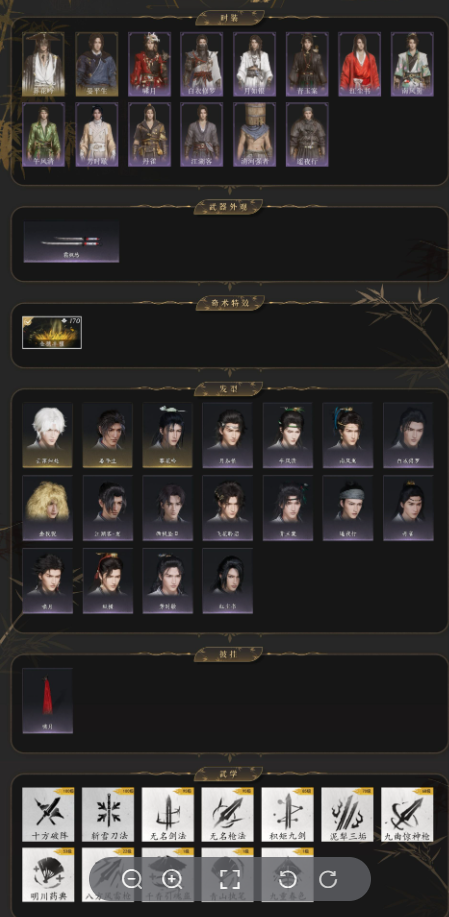Select the dual blade weapon skin thumbnail
Screen dimensions: 449x917
coord(71,242)
